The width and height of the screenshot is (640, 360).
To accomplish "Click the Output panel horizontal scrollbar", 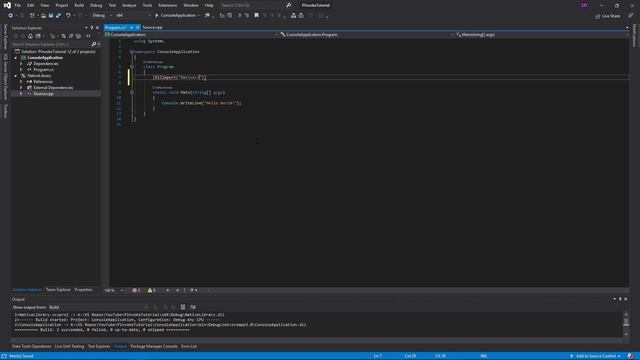I will pyautogui.click(x=316, y=340).
